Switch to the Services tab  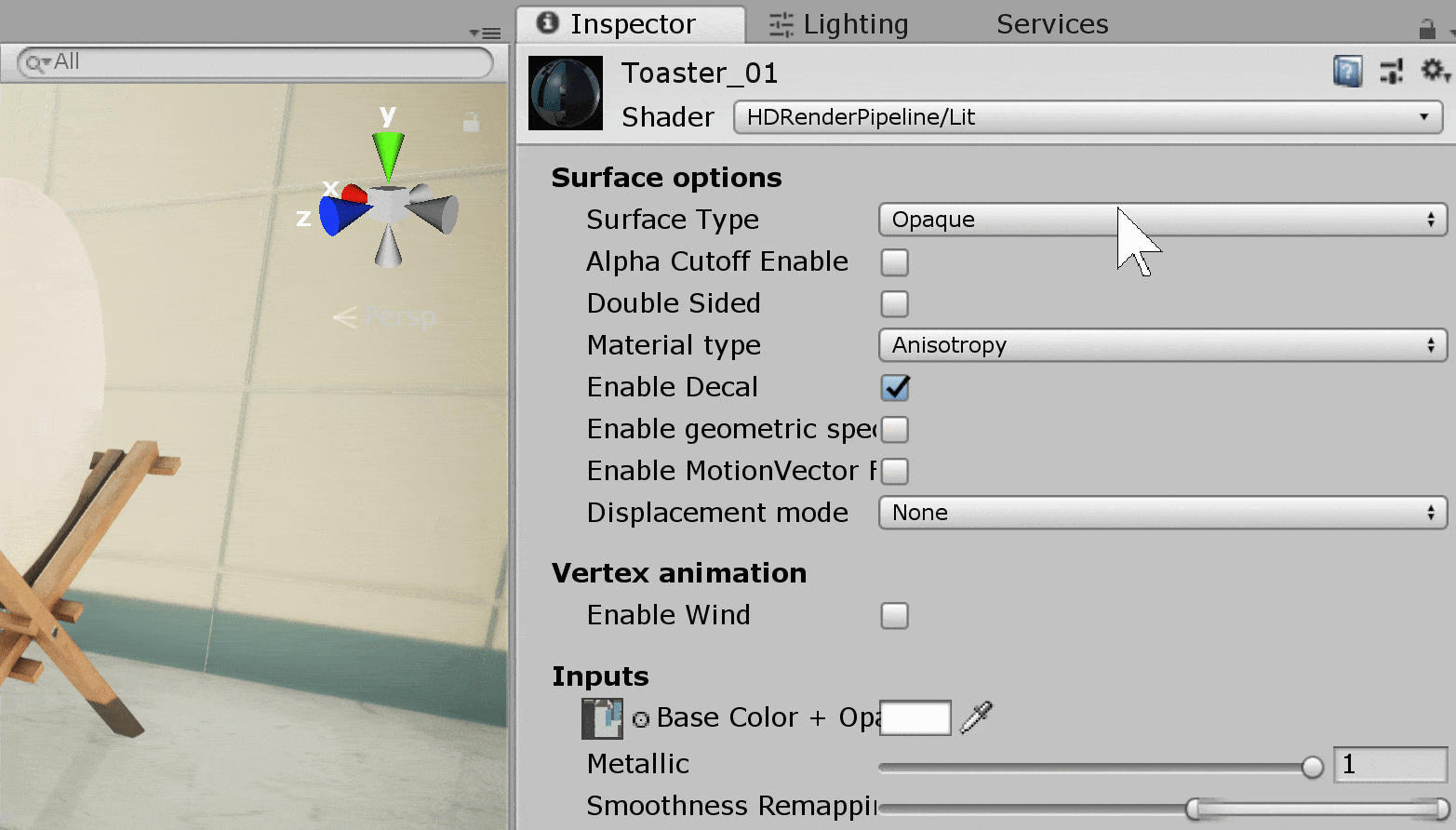point(1052,24)
